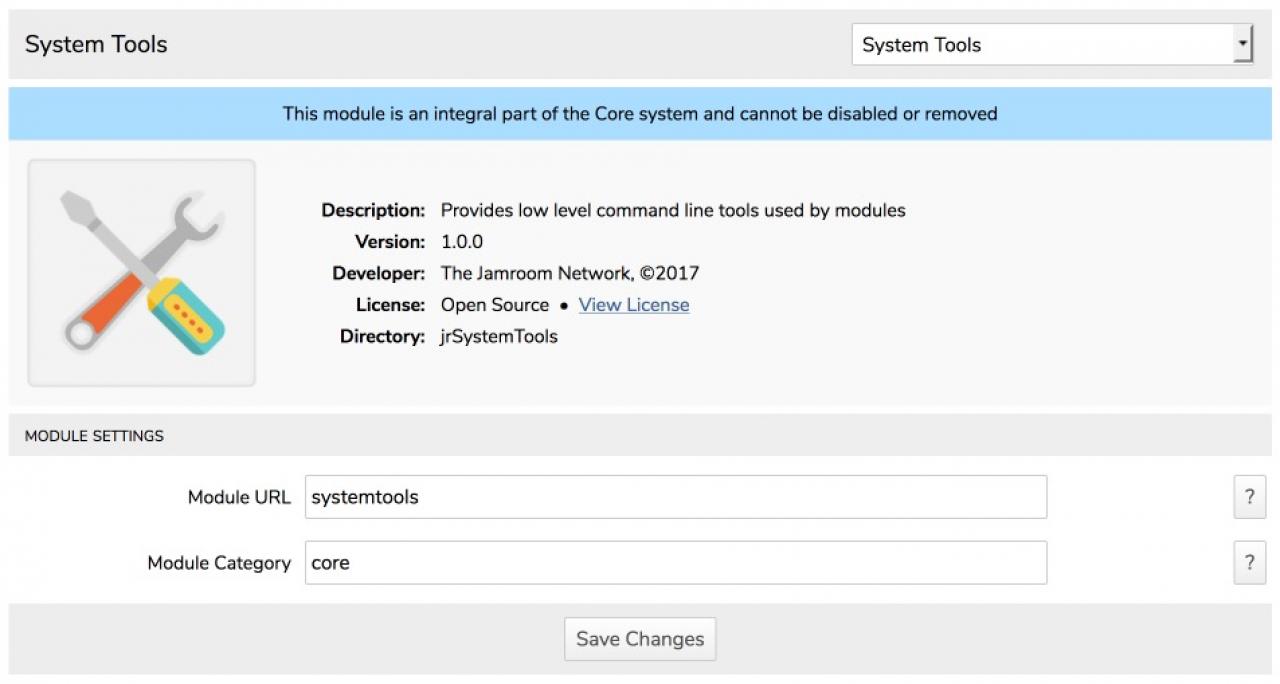Focus the Module Category input containing core

675,563
